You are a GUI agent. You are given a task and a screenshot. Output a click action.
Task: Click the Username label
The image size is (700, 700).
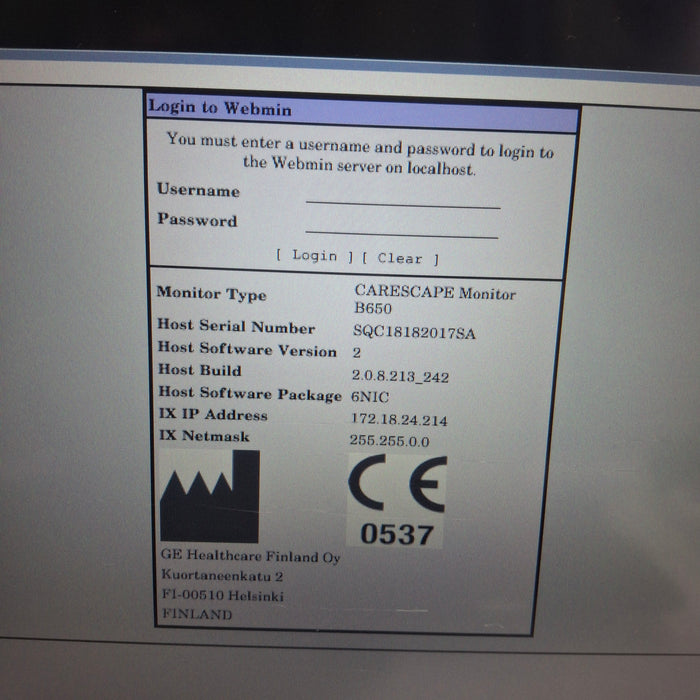198,190
